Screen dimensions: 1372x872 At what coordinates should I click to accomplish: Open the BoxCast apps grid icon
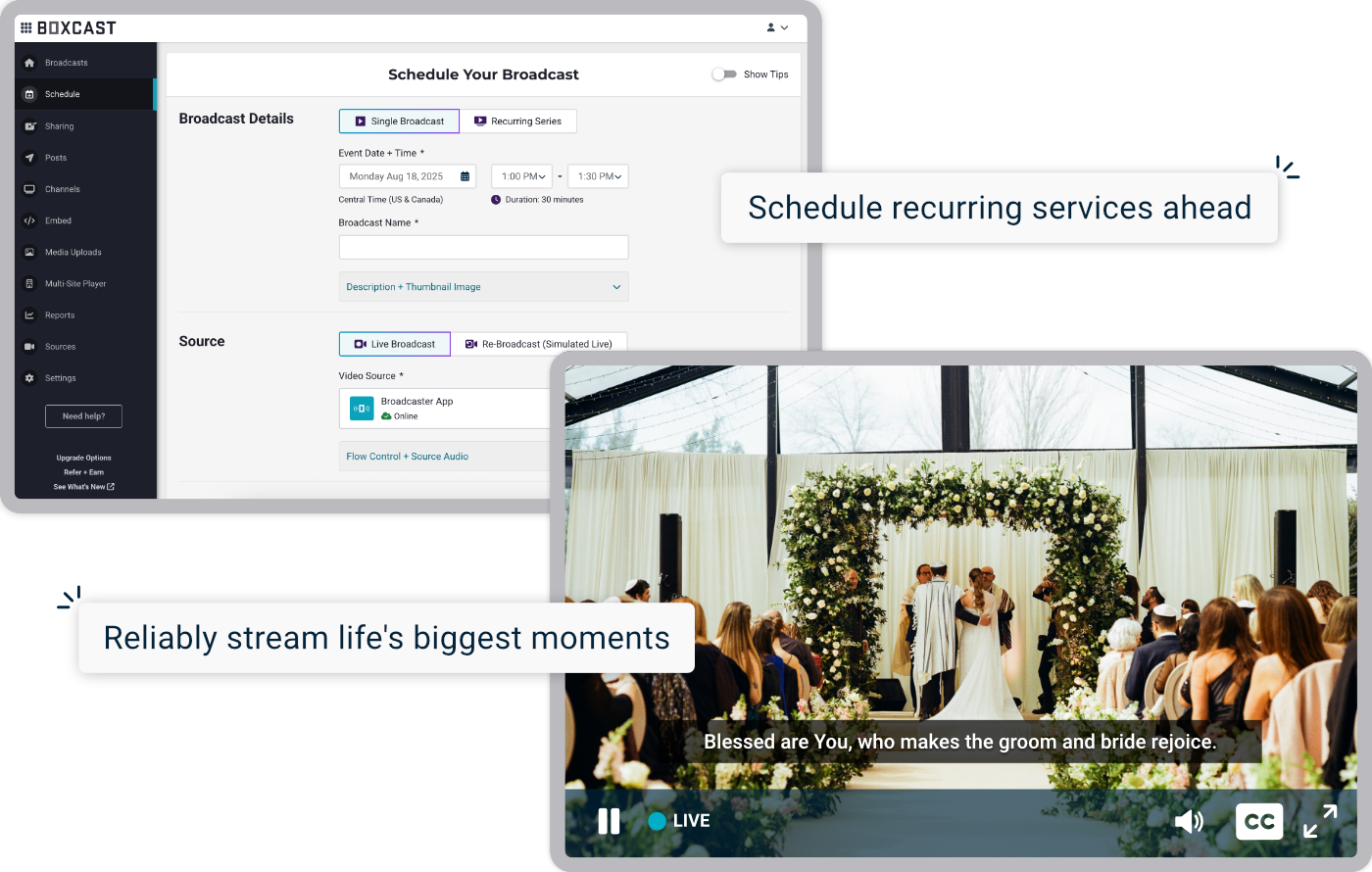(26, 27)
